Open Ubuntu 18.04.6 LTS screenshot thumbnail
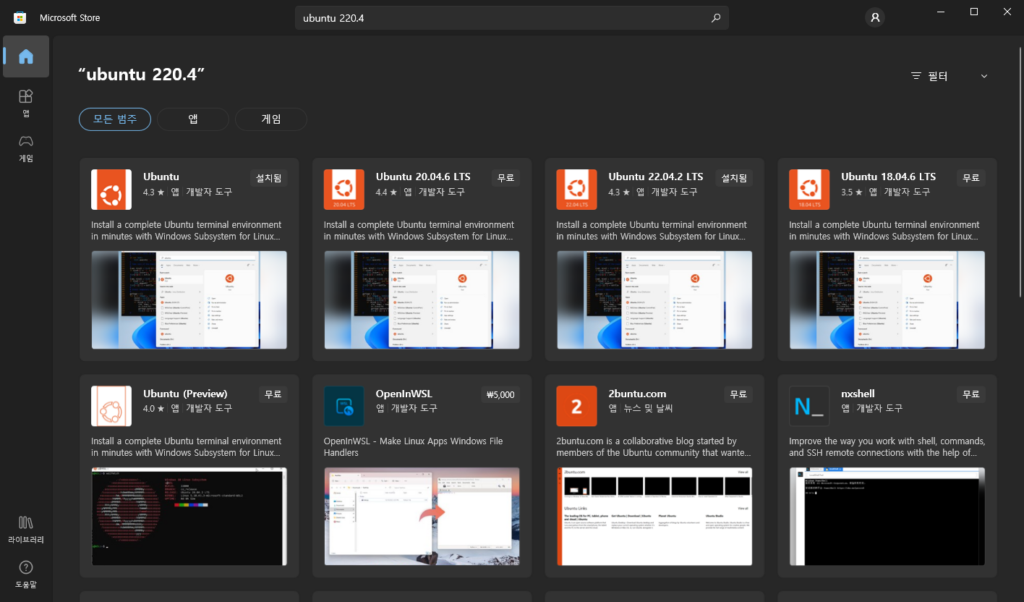This screenshot has height=602, width=1024. point(887,300)
